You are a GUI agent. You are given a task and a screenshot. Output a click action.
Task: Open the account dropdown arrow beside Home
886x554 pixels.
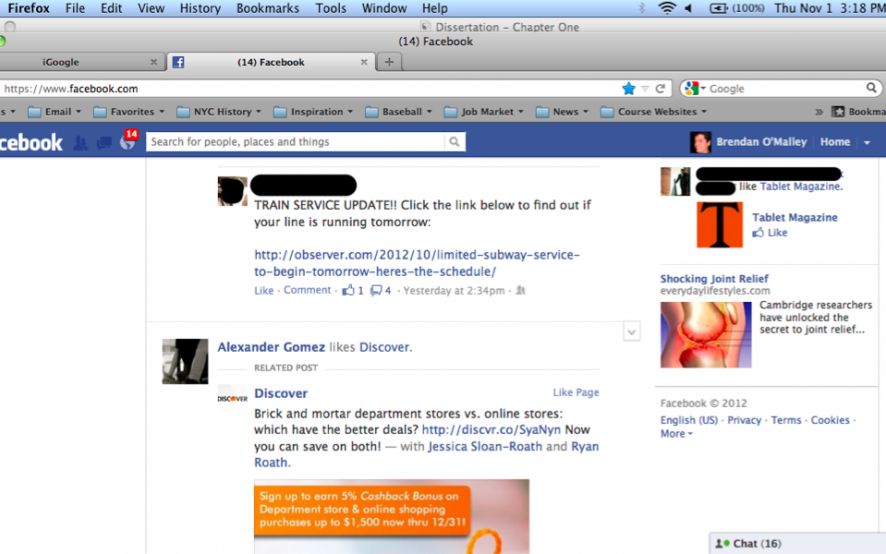coord(867,143)
